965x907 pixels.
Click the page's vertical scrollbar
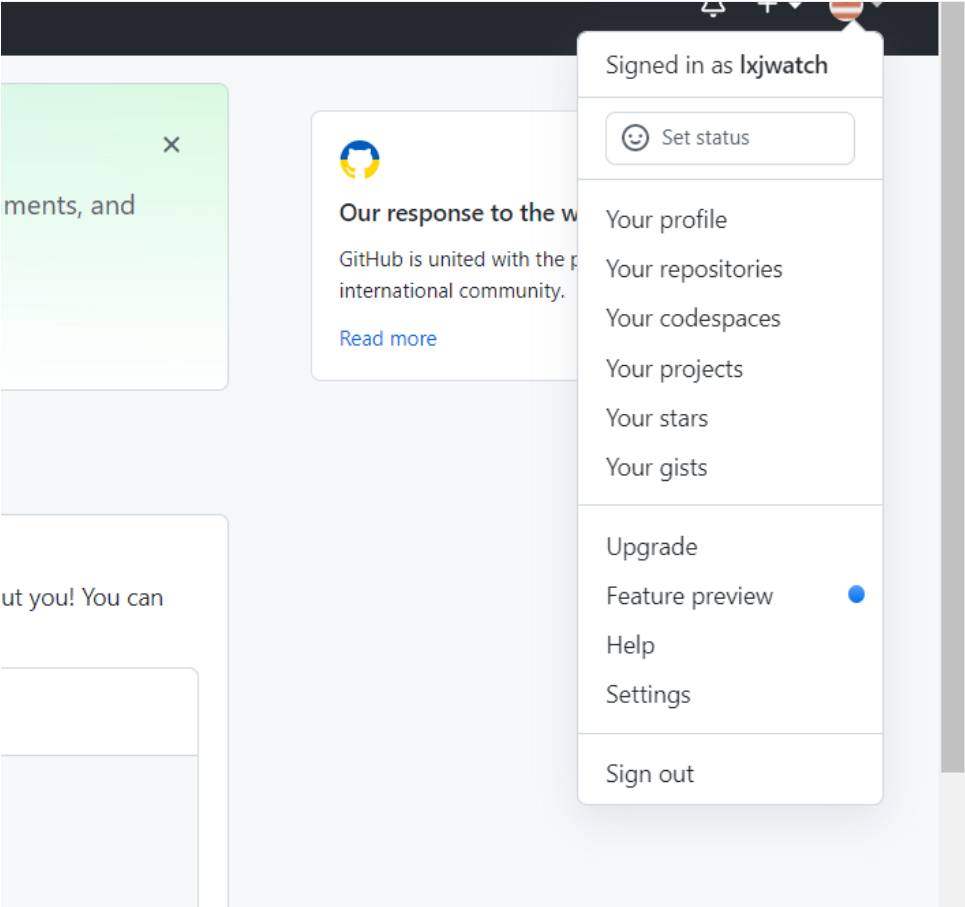click(952, 400)
